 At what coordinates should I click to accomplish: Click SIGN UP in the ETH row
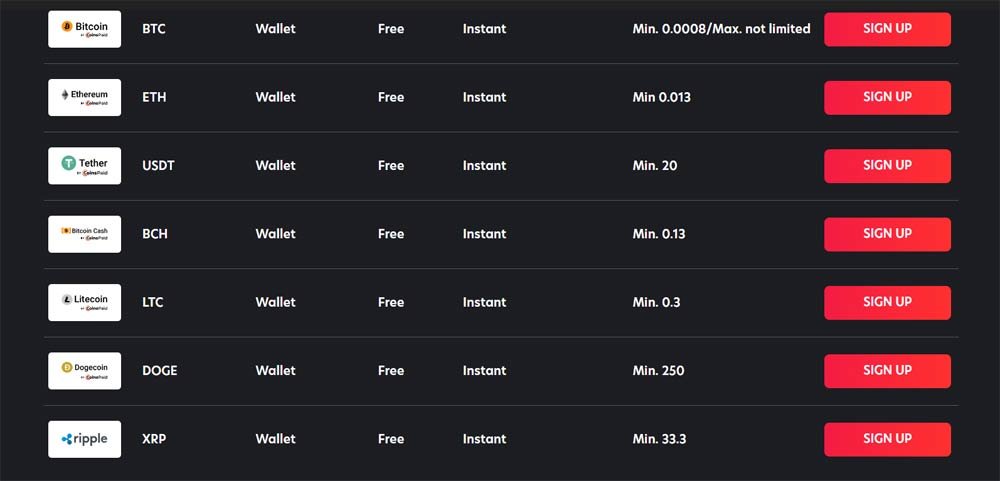[887, 98]
